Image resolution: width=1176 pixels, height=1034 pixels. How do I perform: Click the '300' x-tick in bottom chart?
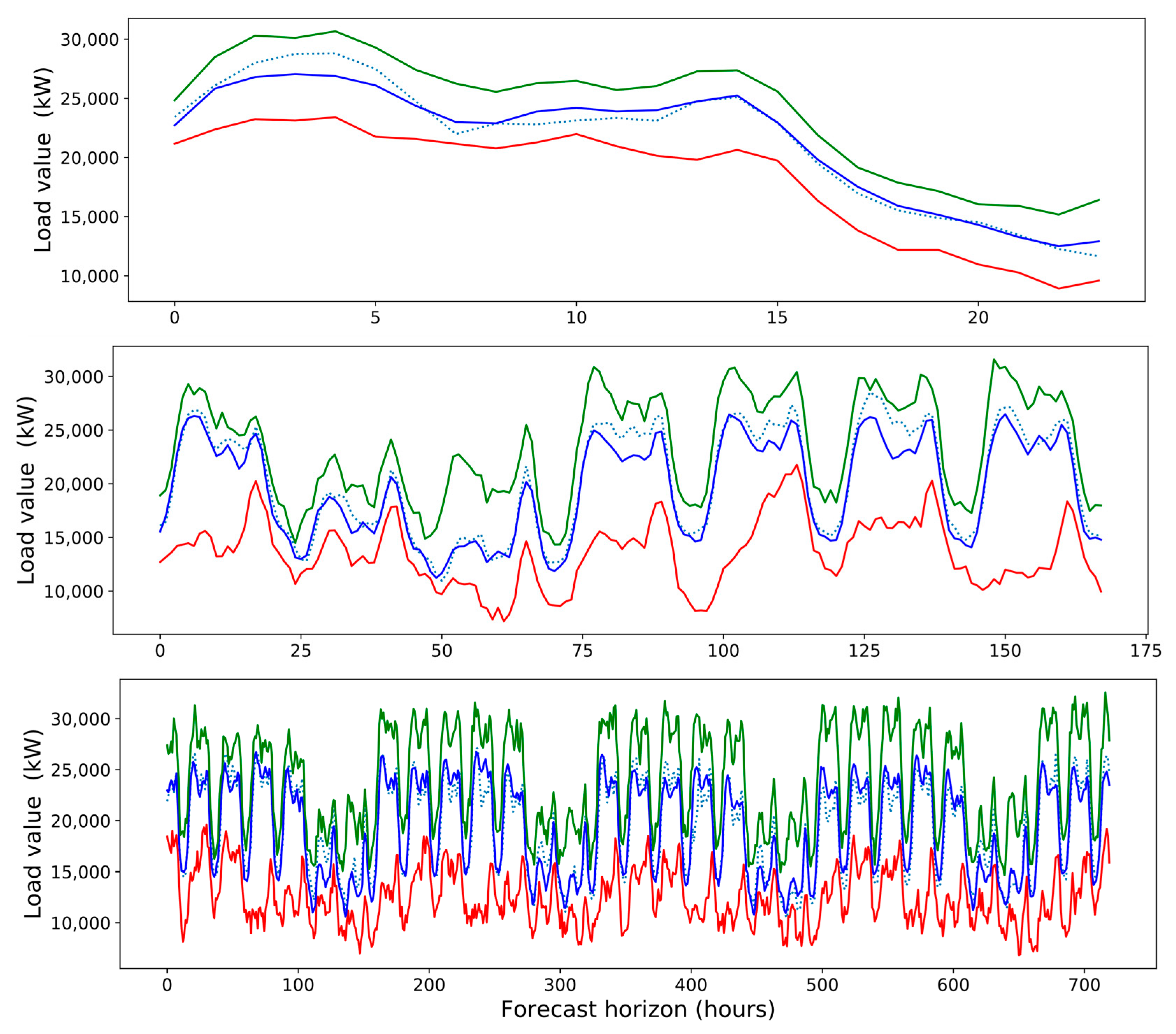[560, 985]
